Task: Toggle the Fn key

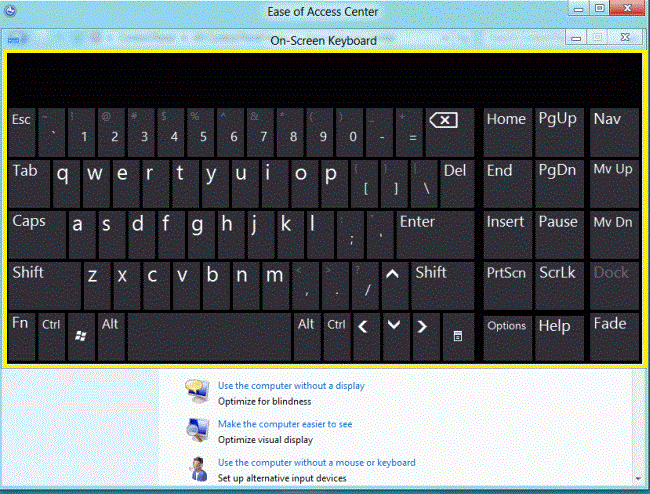Action: 22,337
